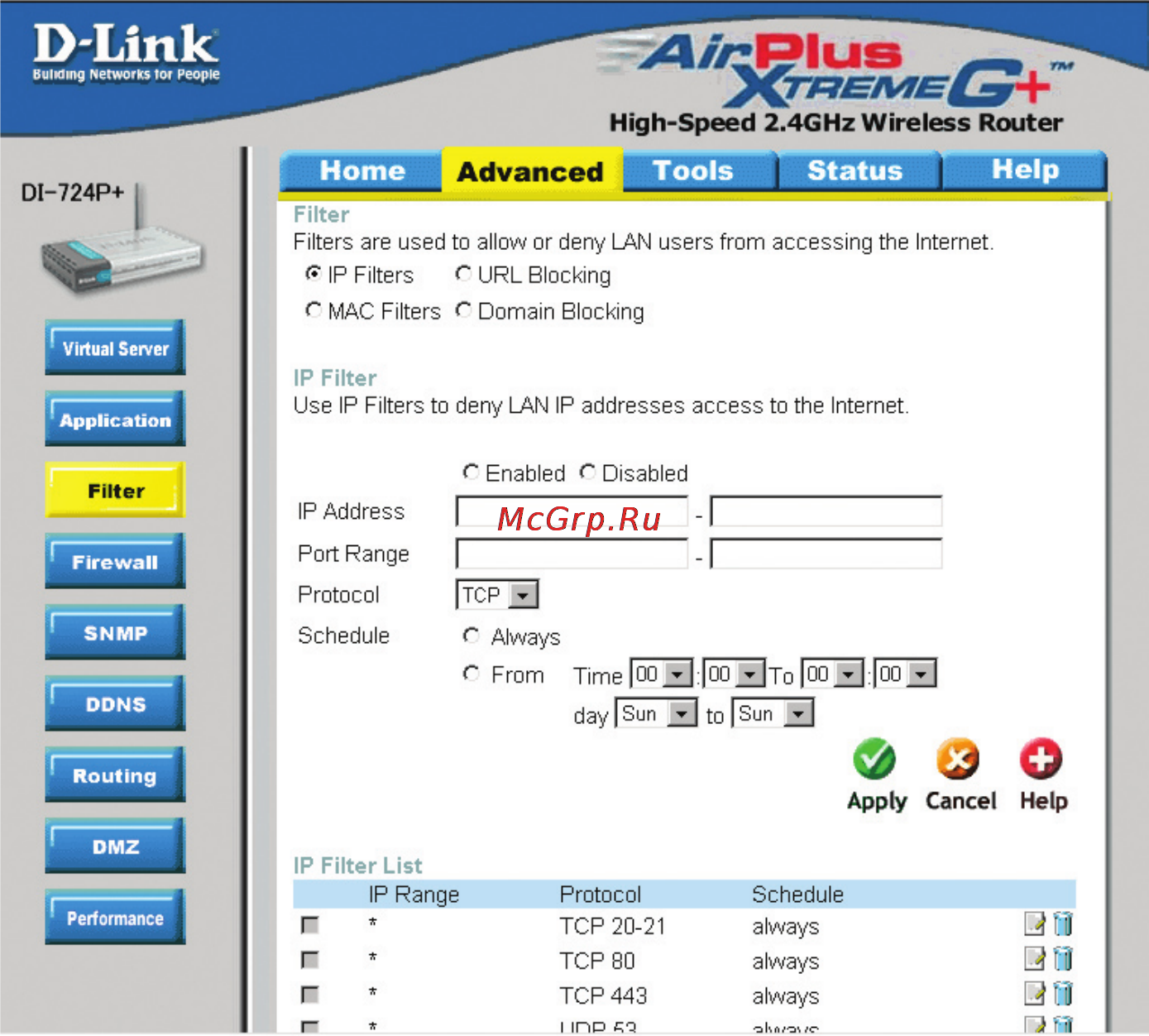This screenshot has width=1149, height=1036.
Task: Click the Apply text label
Action: [x=877, y=801]
